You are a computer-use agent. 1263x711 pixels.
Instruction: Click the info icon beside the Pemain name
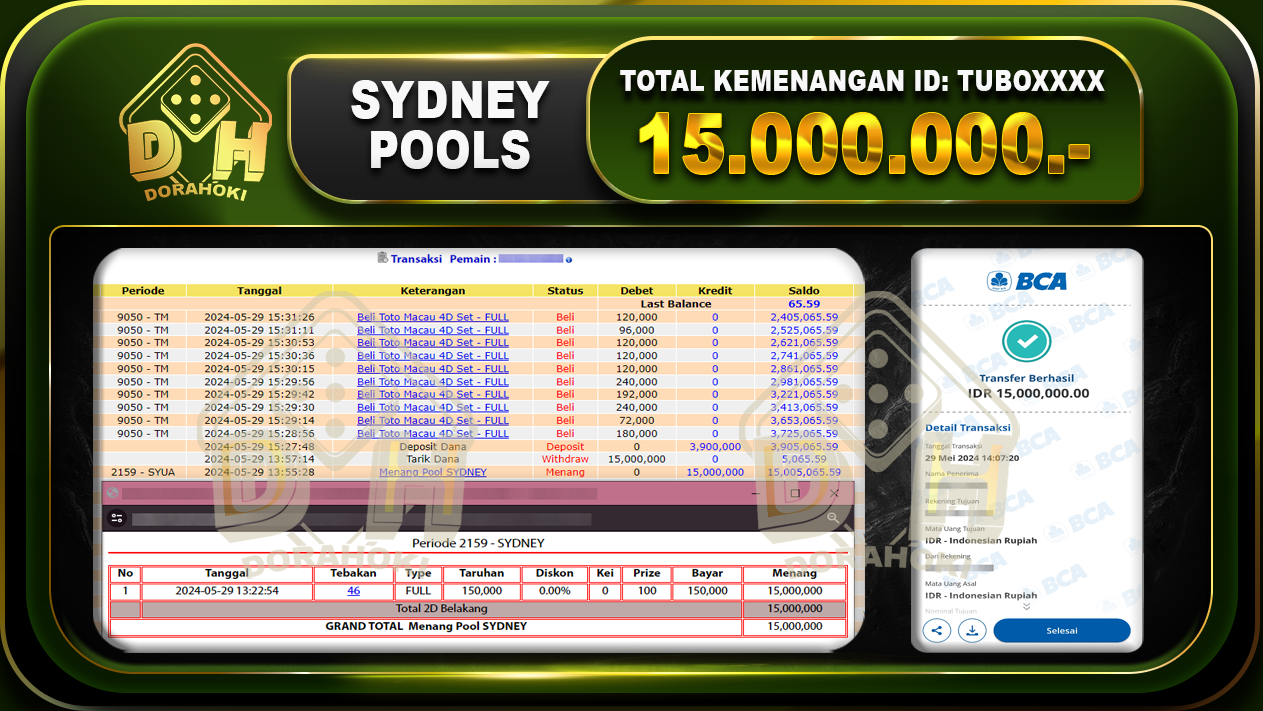(569, 258)
